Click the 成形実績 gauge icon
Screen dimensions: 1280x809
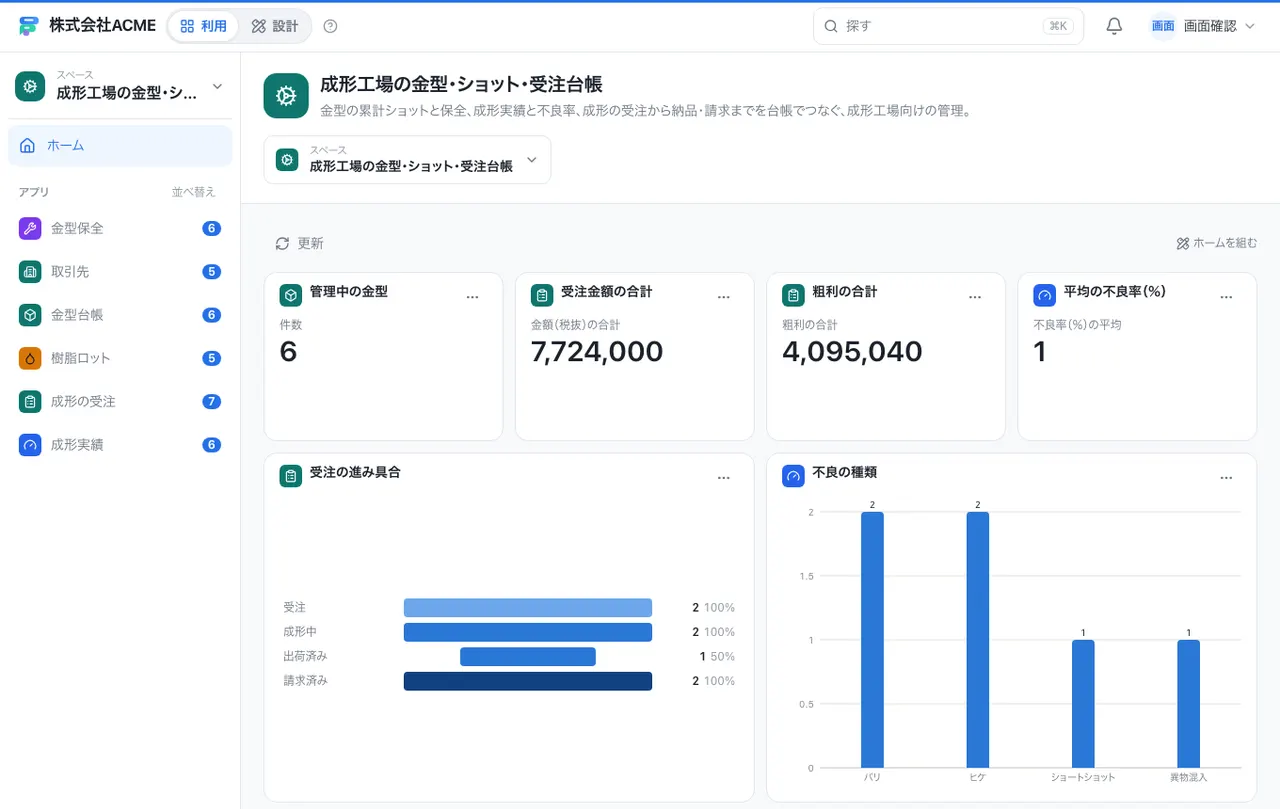(30, 445)
